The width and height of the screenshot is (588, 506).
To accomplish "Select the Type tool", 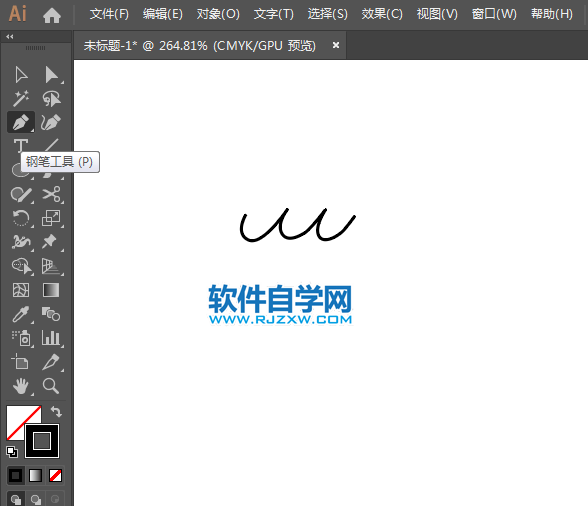I will 21,145.
